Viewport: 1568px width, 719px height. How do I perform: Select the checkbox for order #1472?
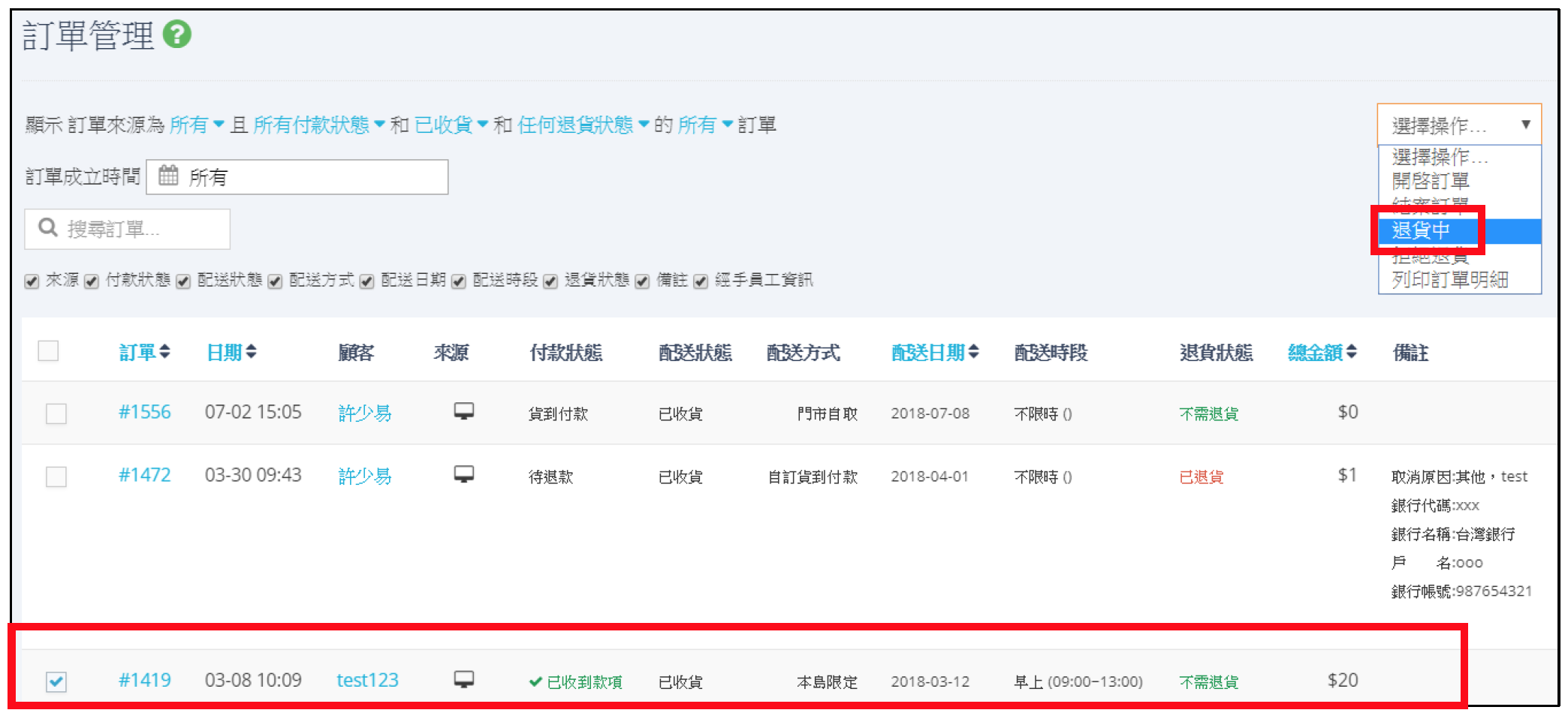point(56,477)
